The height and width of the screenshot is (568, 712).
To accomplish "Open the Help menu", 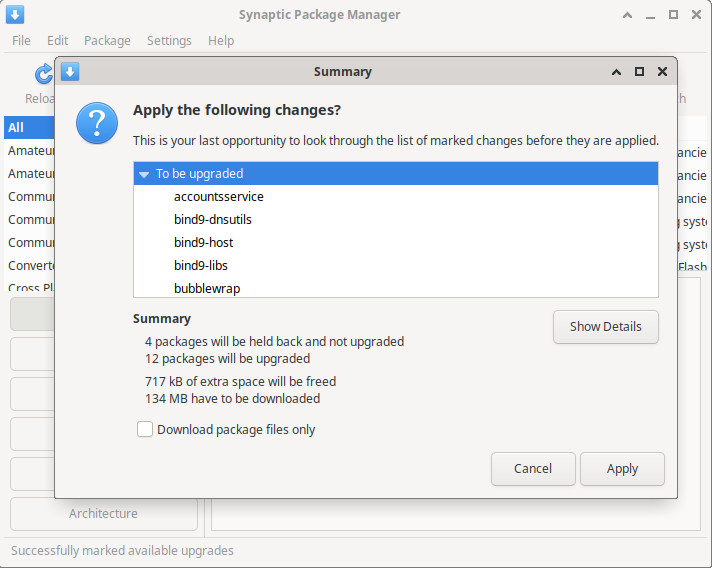I will pyautogui.click(x=221, y=40).
